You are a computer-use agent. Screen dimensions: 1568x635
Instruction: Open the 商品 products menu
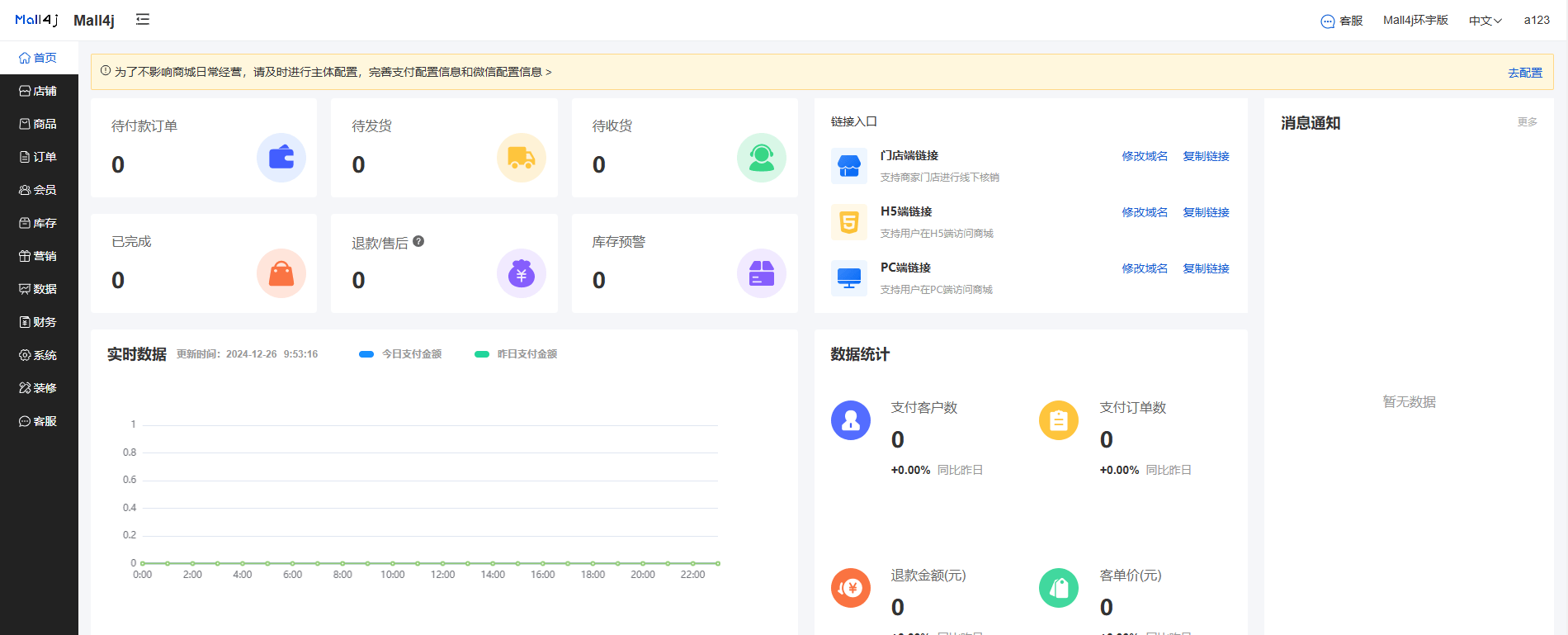39,124
